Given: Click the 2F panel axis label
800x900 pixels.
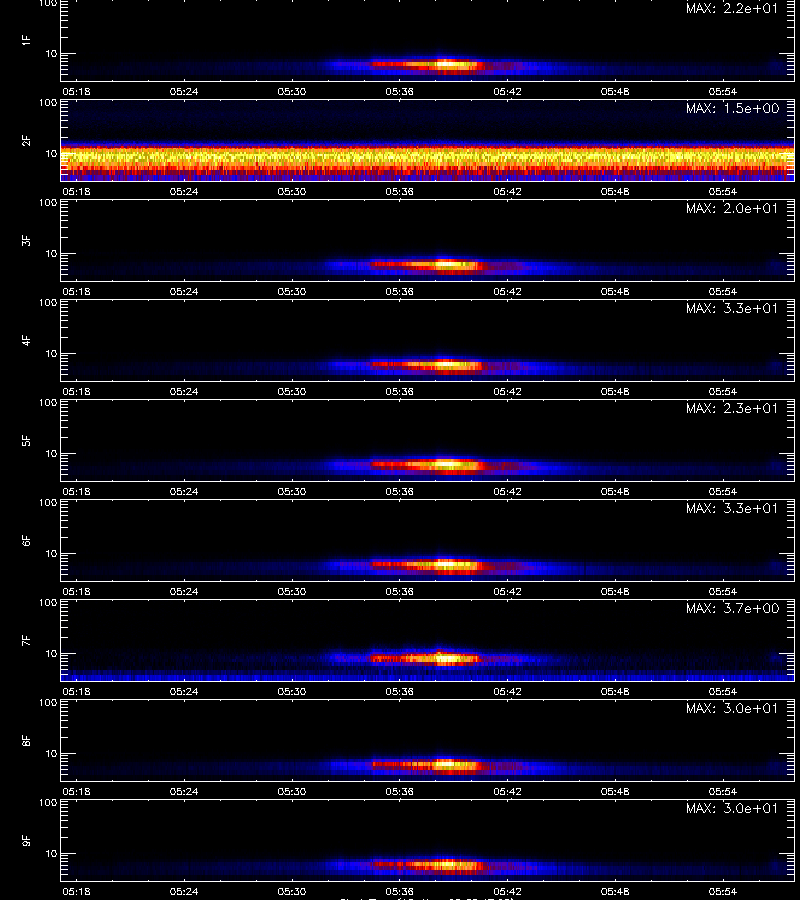Looking at the screenshot, I should coord(26,140).
